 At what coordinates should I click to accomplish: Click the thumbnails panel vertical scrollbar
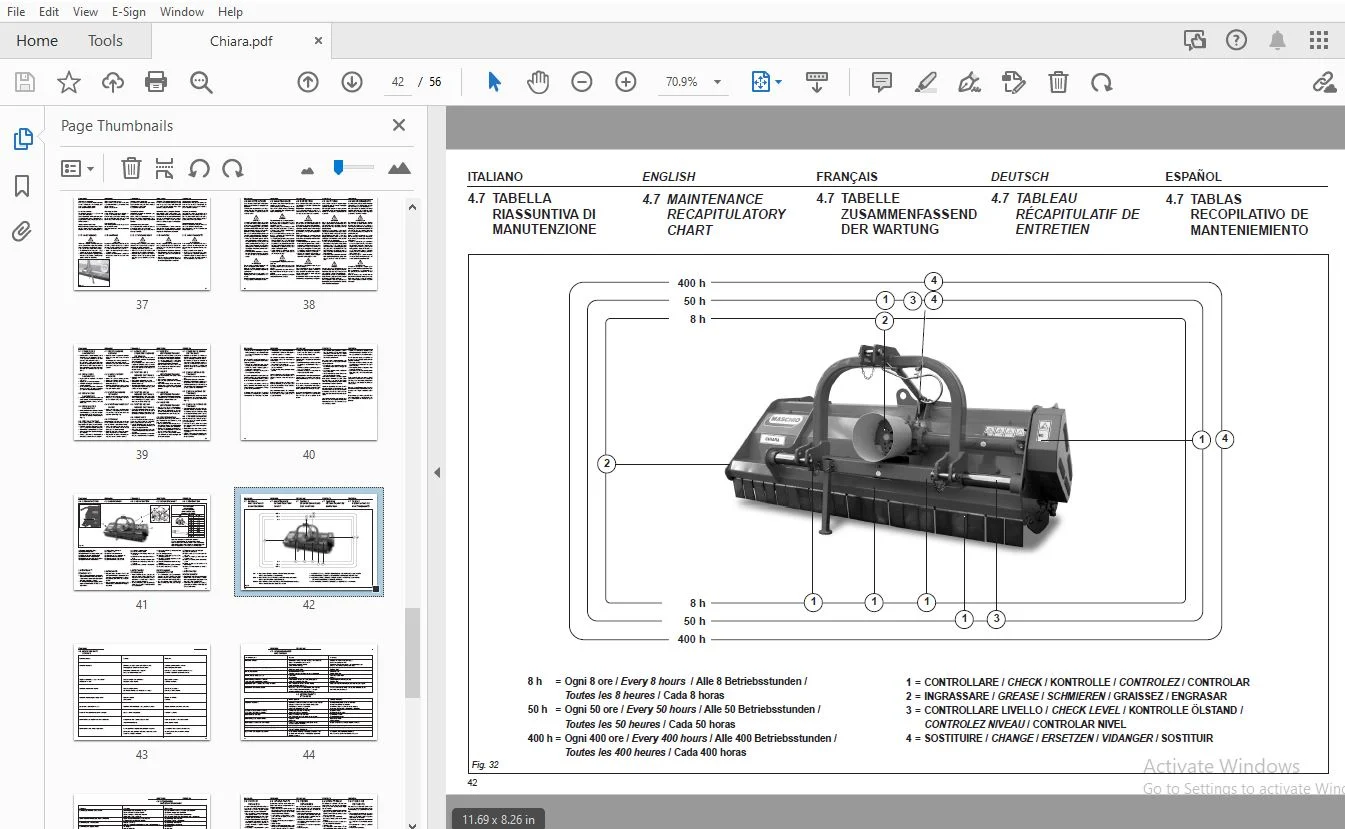tap(411, 653)
